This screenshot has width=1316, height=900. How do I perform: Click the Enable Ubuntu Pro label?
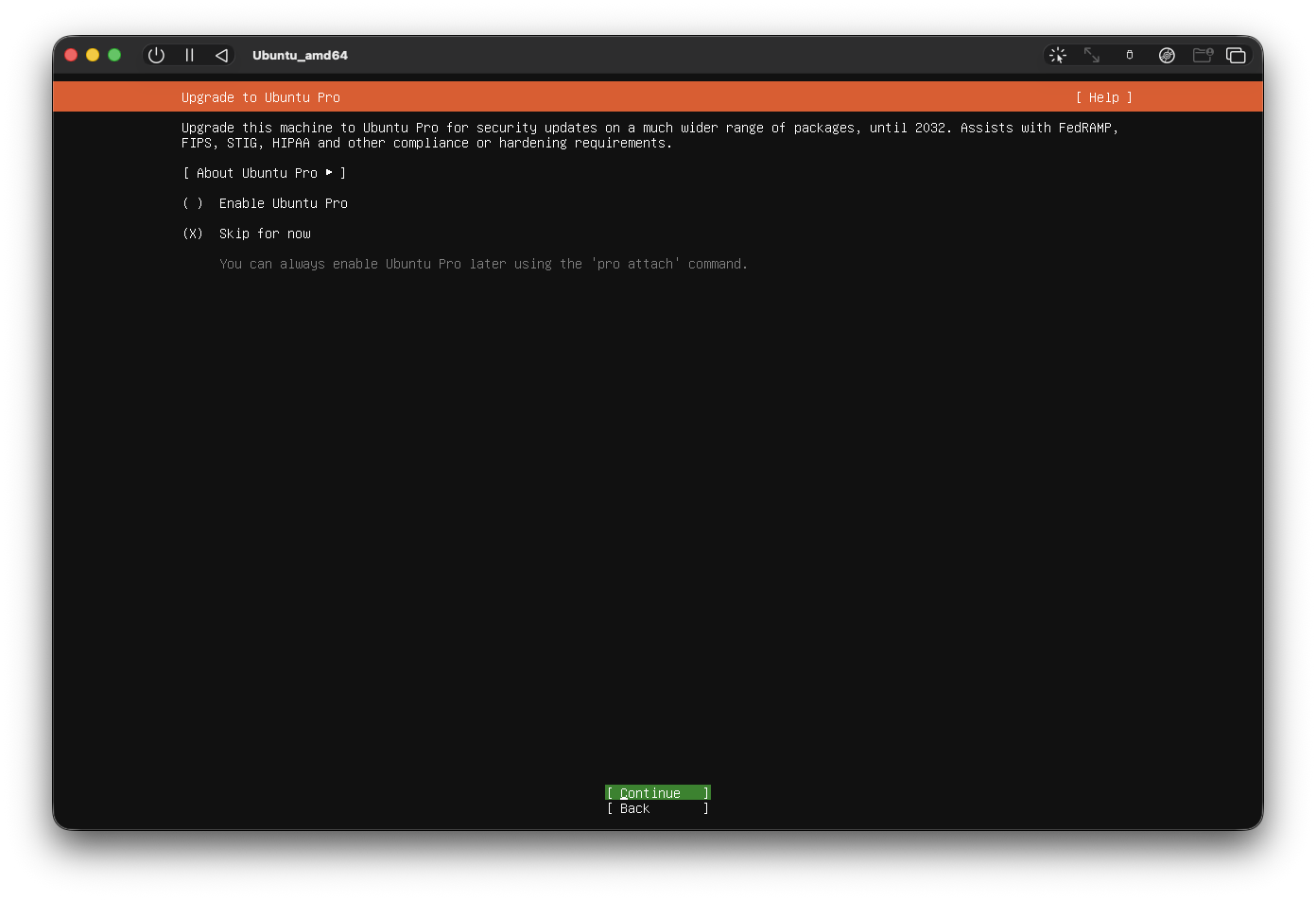pos(283,203)
